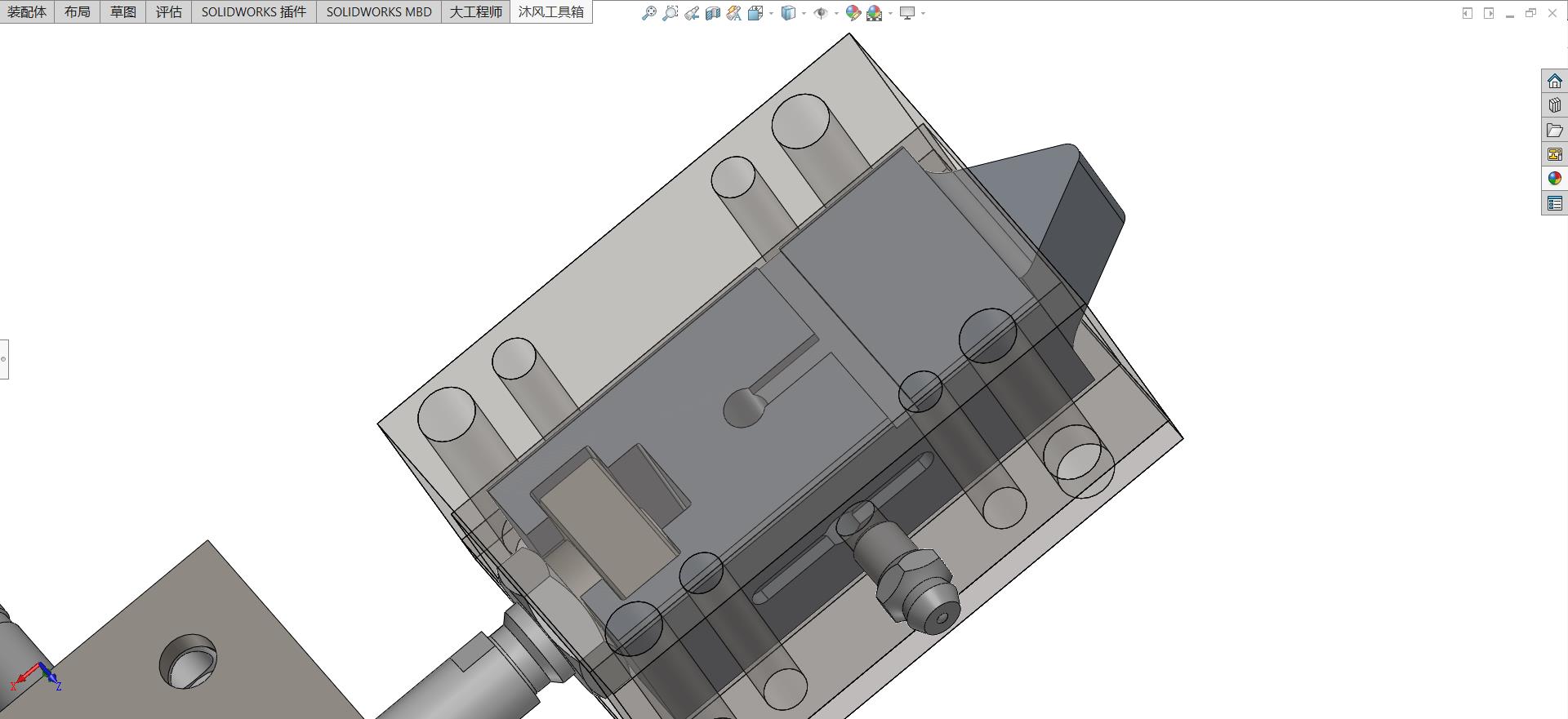The image size is (1568, 719).
Task: Toggle the Section View tool
Action: 713,13
